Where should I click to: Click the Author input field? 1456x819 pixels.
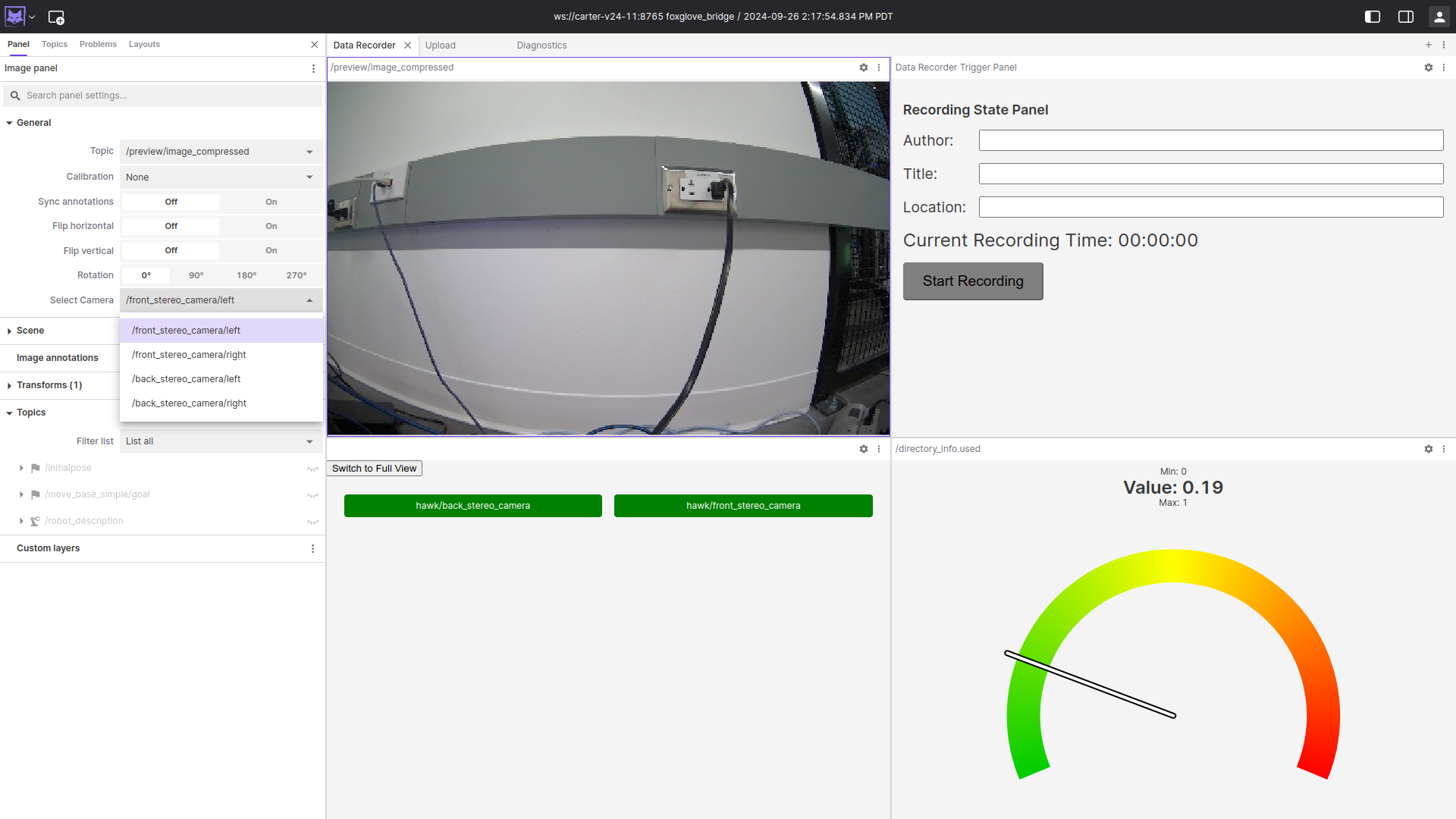[1210, 140]
